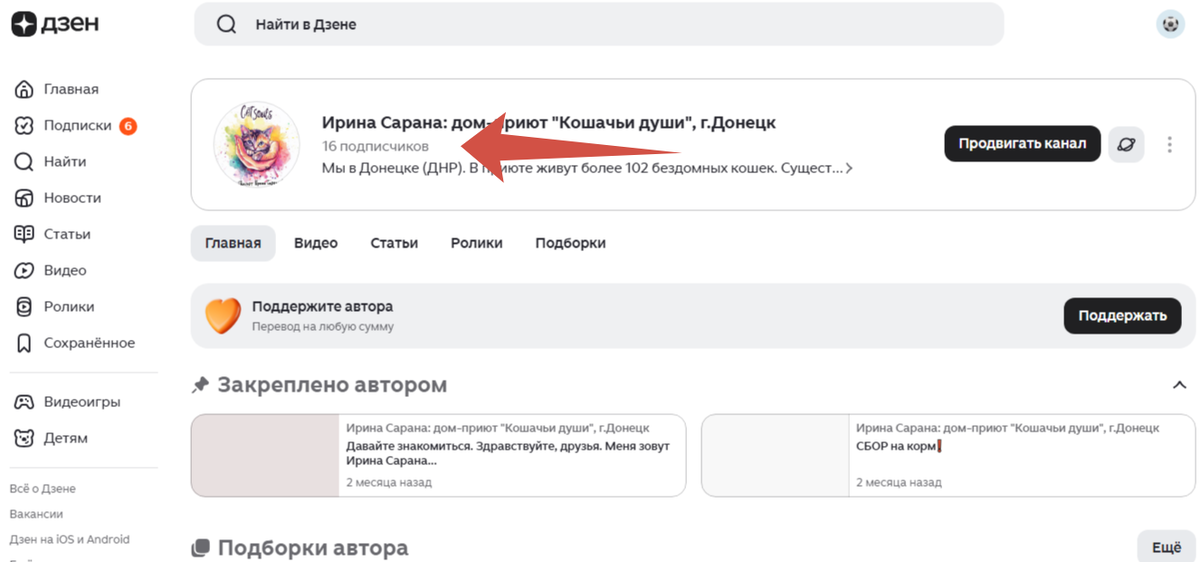Open the Дзен на iOS и Android link

(70, 539)
